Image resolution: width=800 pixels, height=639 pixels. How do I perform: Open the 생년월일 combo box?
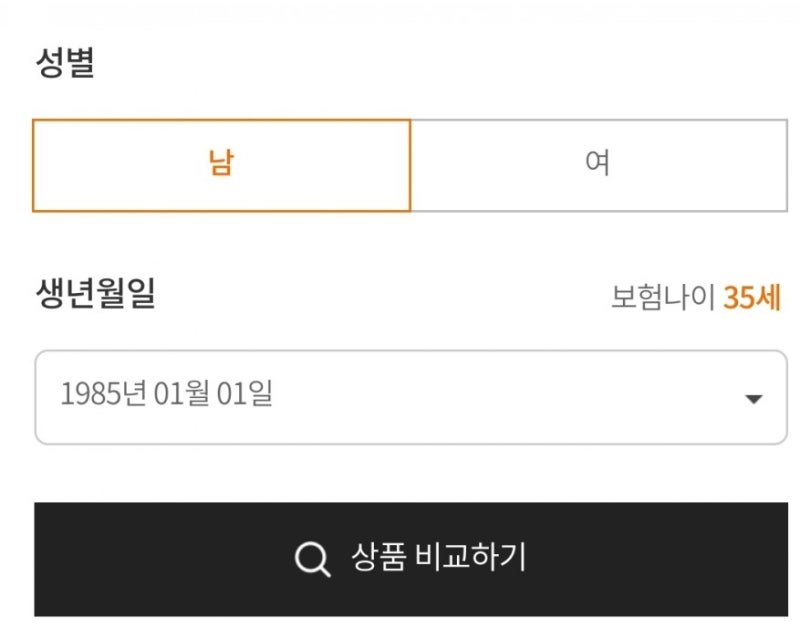(410, 397)
